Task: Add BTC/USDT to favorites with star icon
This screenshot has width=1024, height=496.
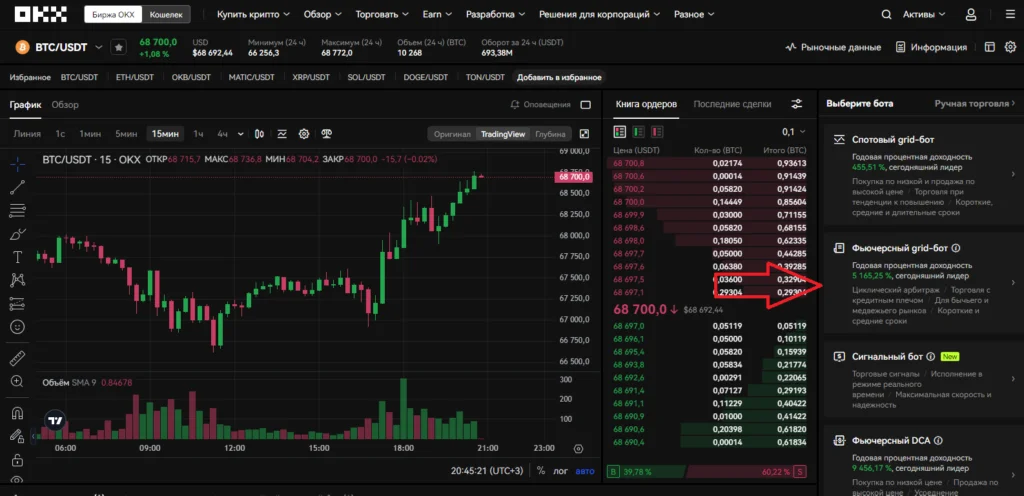Action: coord(118,47)
